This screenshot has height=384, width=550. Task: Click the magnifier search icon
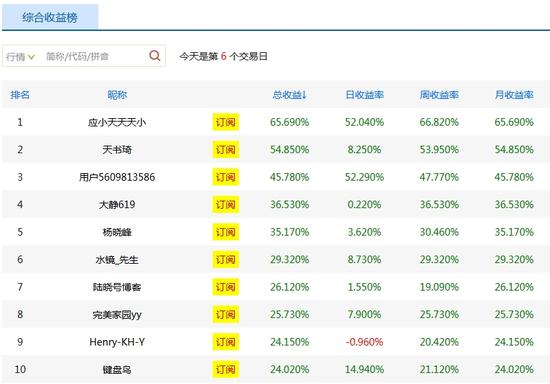pyautogui.click(x=155, y=55)
